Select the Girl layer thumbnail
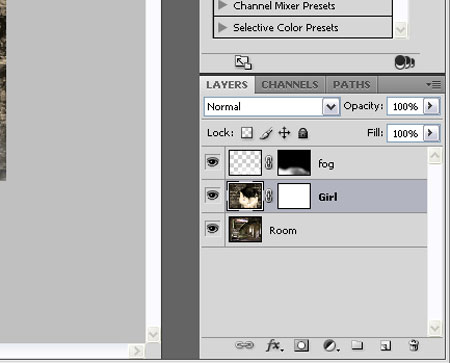Viewport: 450px width, 363px height. [x=245, y=196]
